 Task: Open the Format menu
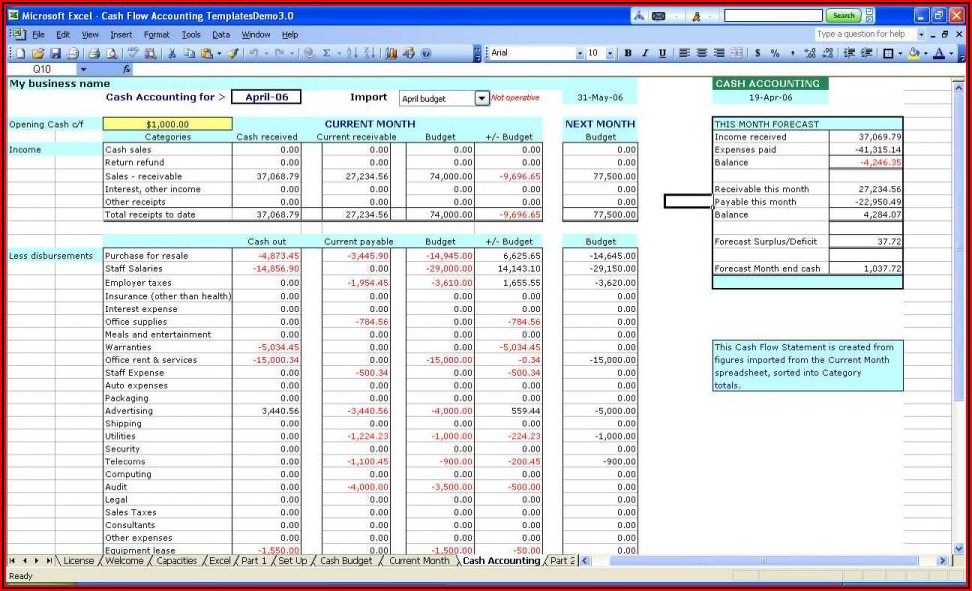click(156, 34)
